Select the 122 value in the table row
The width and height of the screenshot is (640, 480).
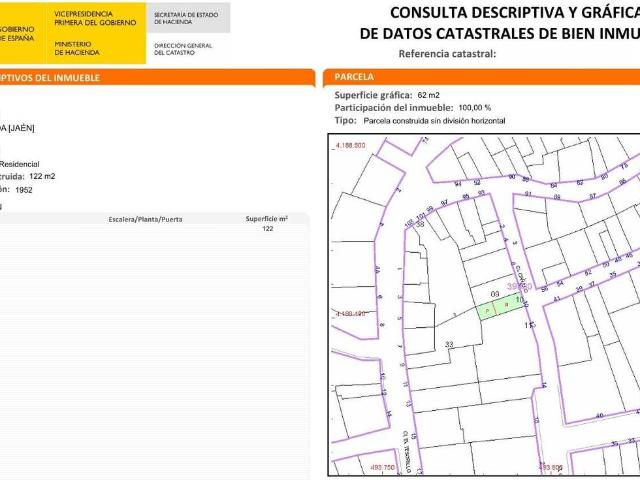[267, 229]
